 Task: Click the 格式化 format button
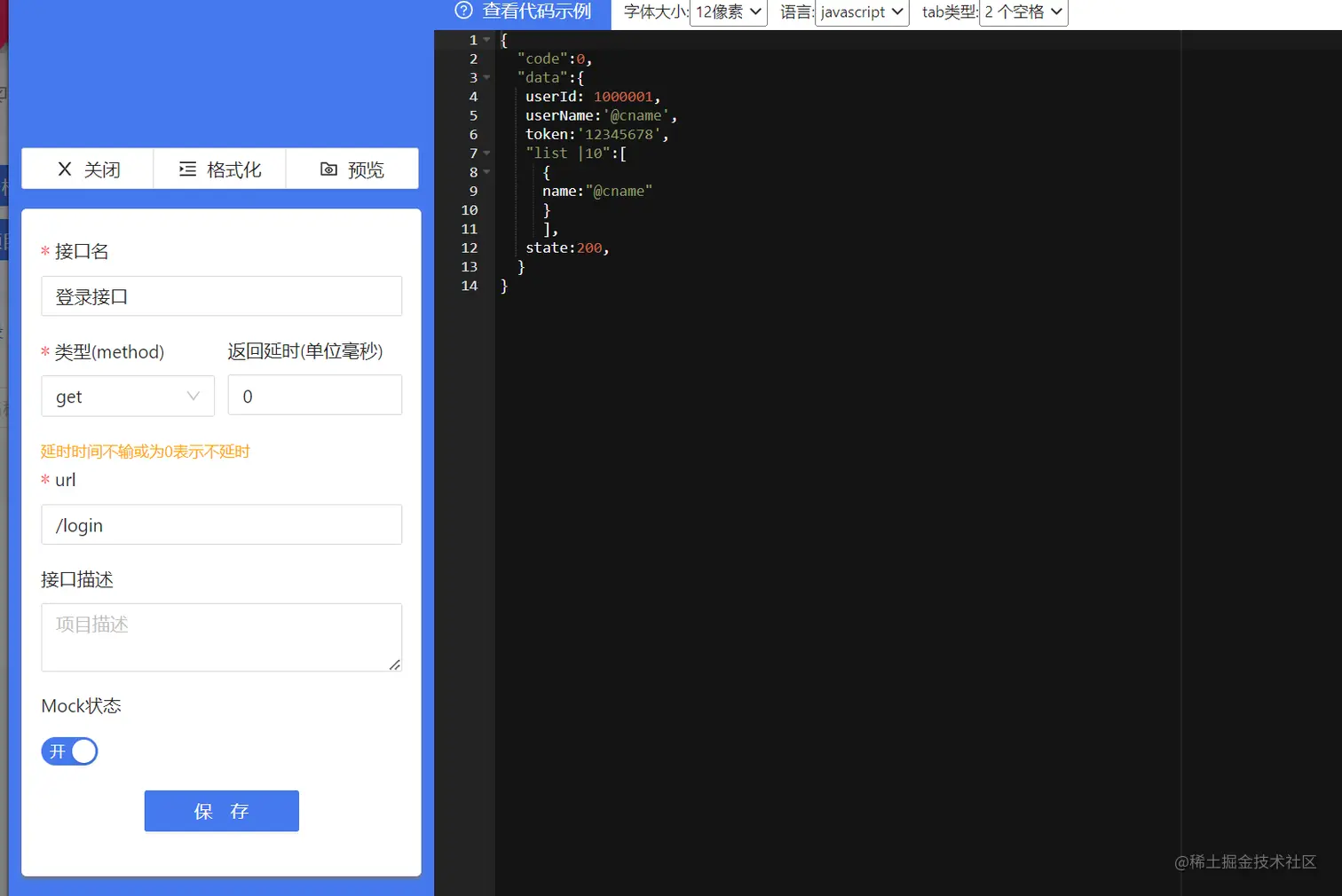[x=220, y=169]
